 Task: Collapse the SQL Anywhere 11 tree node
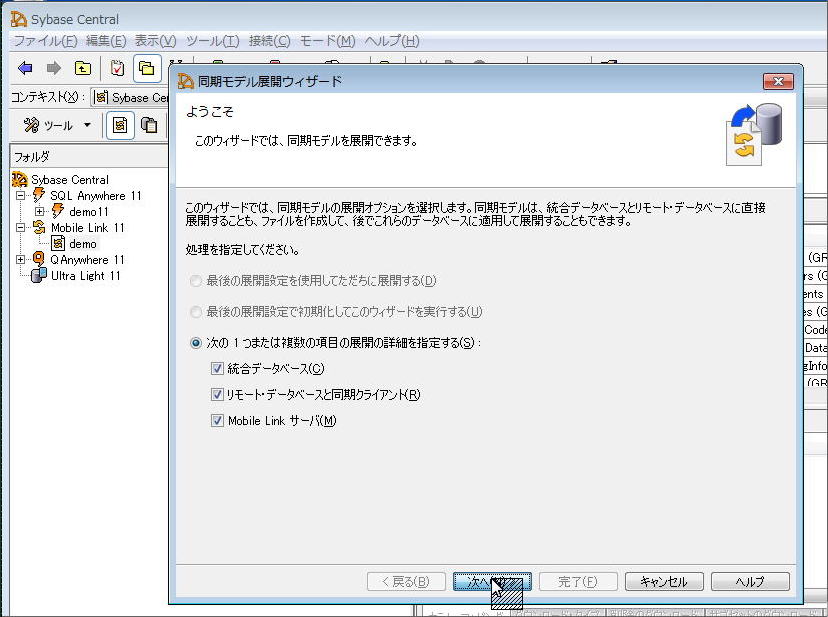tap(21, 196)
